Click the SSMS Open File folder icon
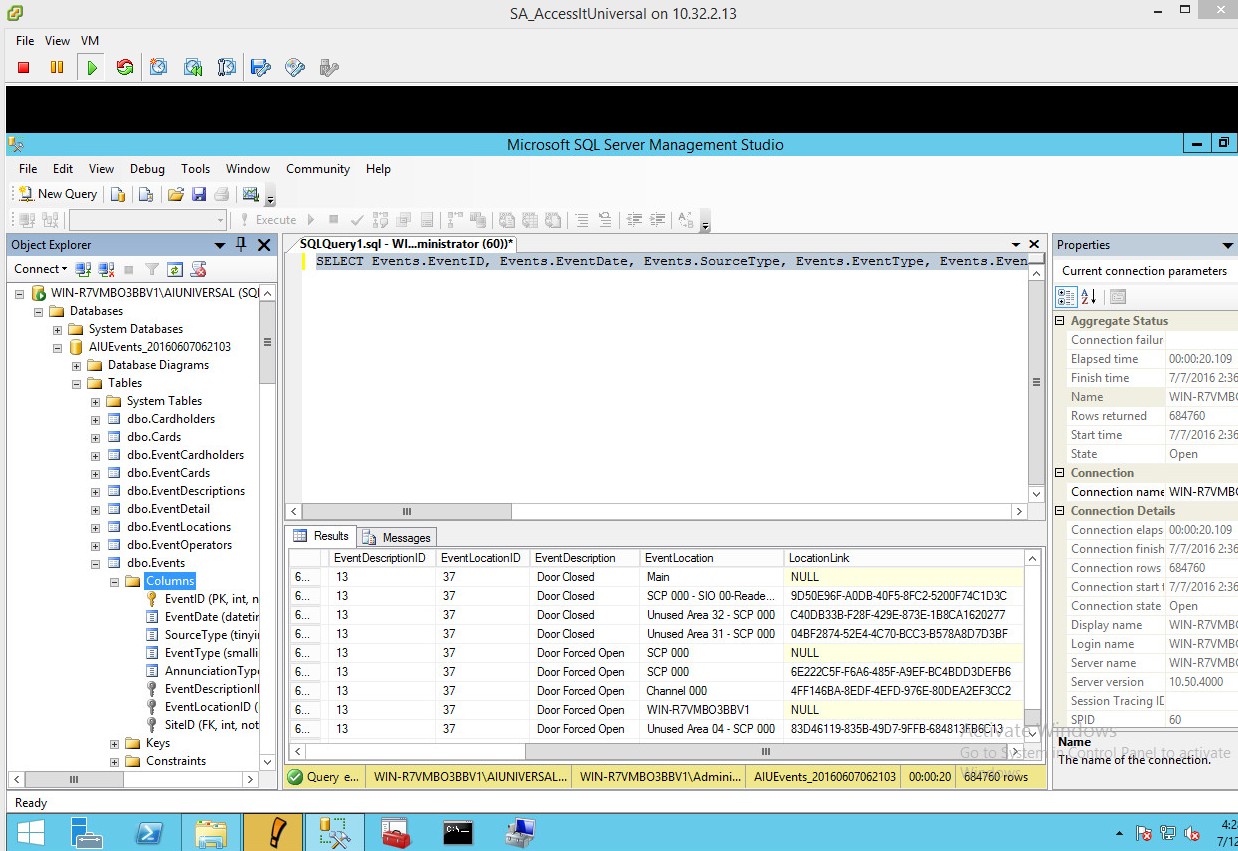This screenshot has width=1238, height=851. [x=176, y=194]
